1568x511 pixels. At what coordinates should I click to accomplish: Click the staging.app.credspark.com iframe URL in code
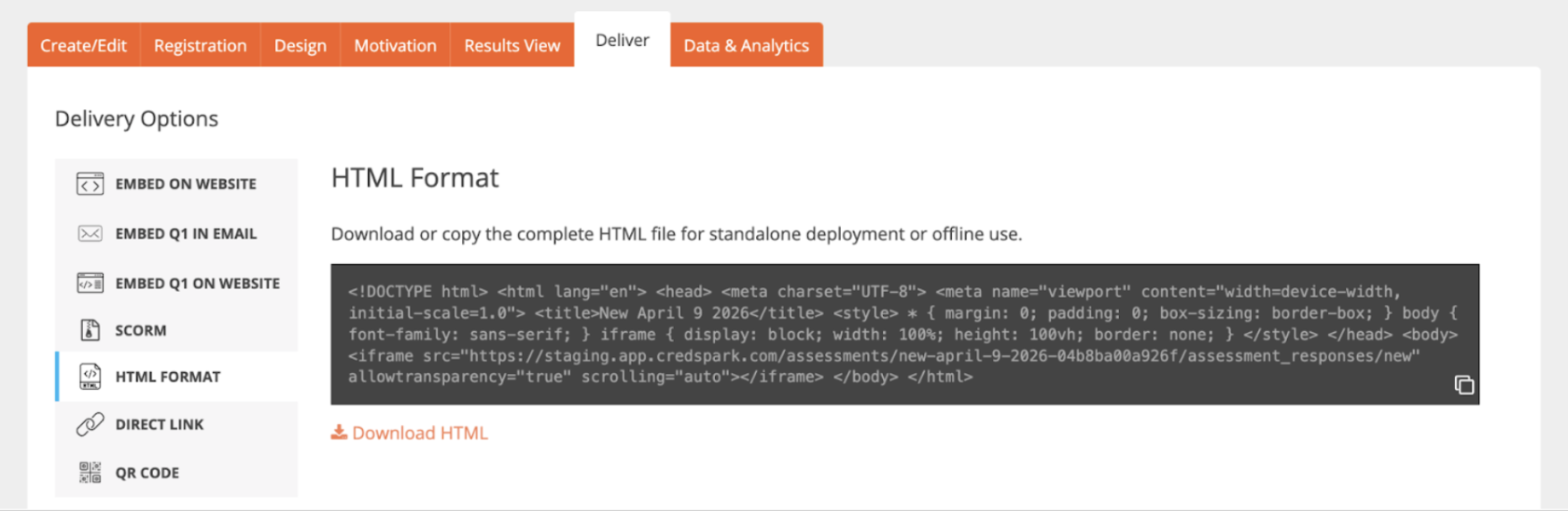pyautogui.click(x=940, y=355)
